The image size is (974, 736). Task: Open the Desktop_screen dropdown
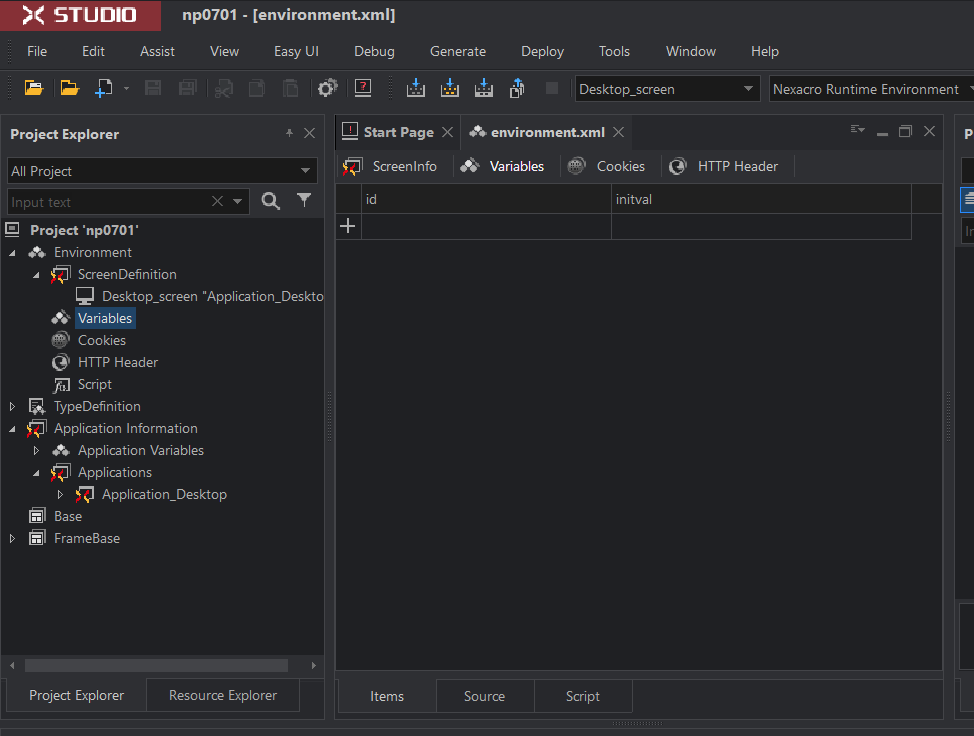click(667, 89)
